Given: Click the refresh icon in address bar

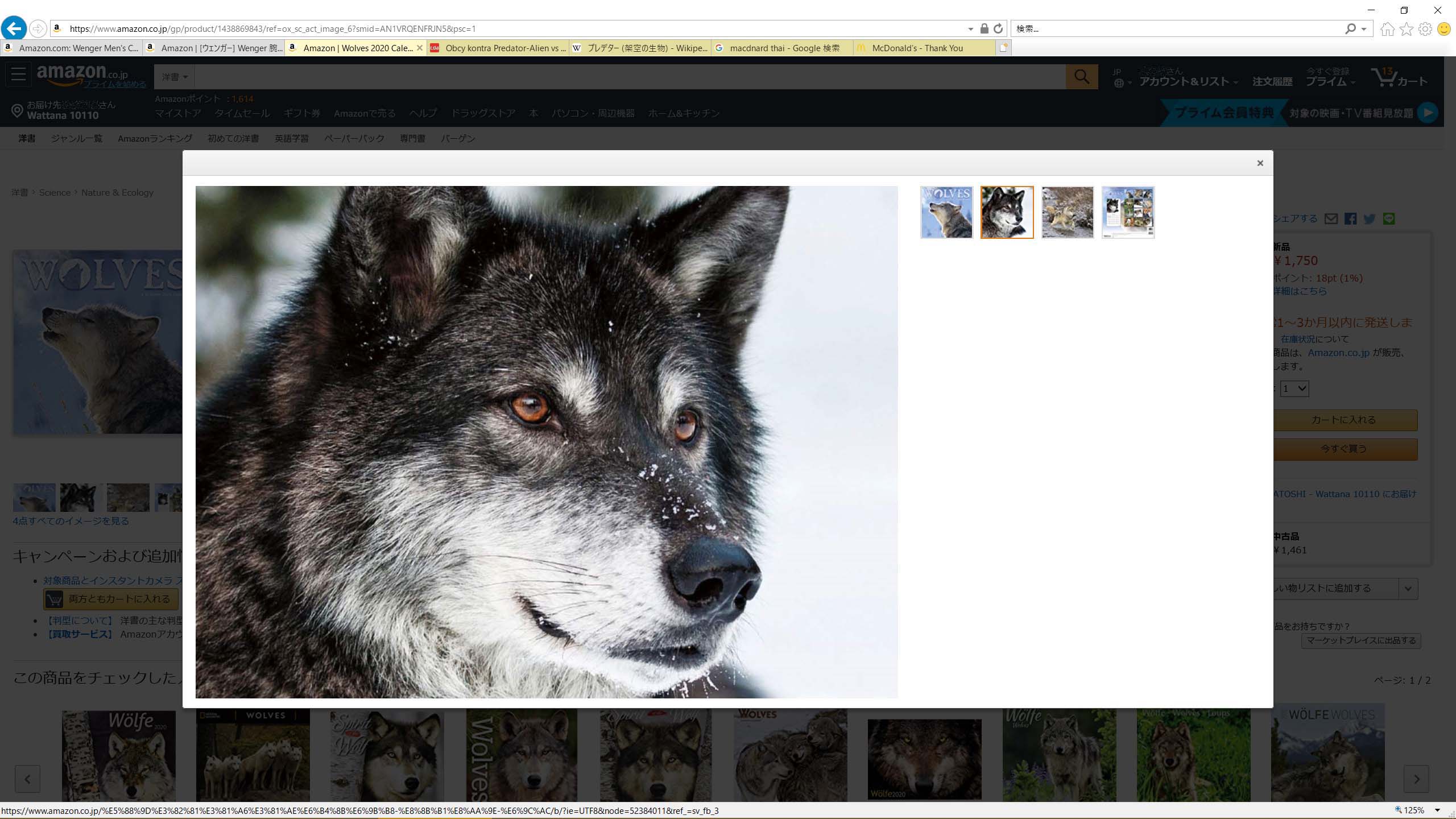Looking at the screenshot, I should (998, 28).
